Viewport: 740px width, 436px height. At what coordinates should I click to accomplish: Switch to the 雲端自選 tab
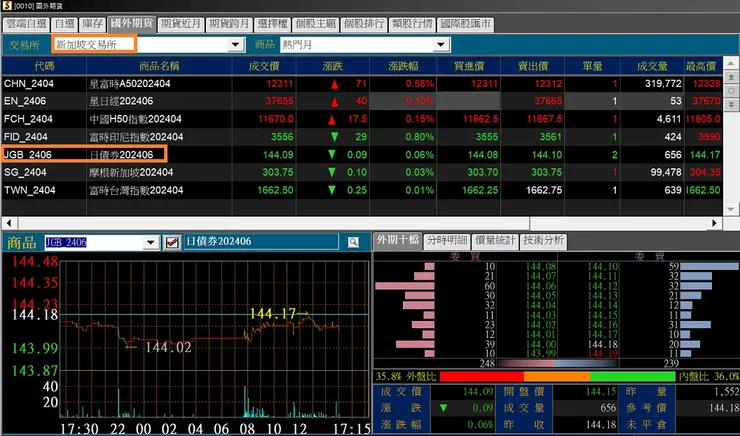tap(27, 24)
